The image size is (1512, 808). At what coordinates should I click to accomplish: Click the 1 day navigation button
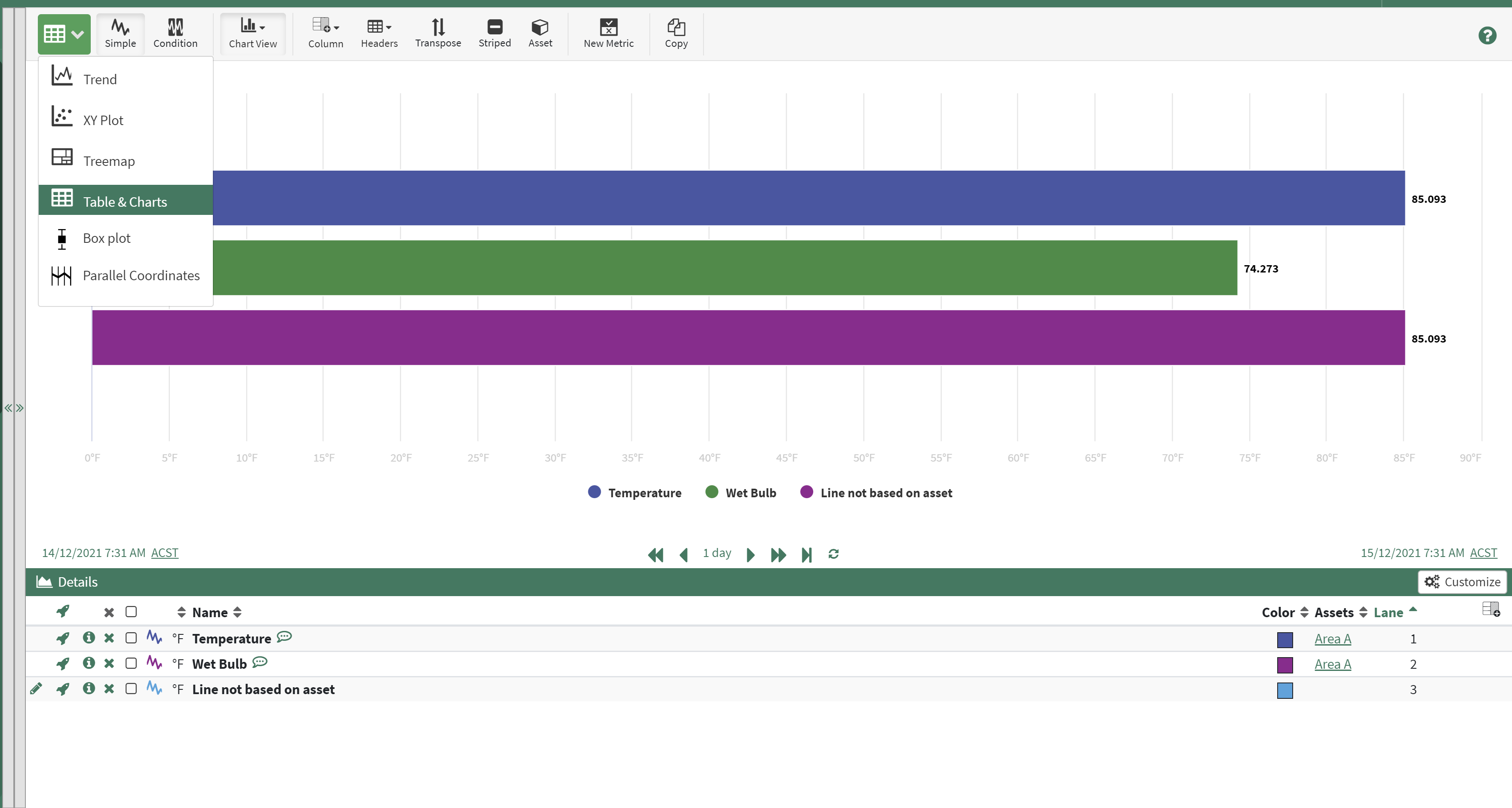(x=717, y=553)
